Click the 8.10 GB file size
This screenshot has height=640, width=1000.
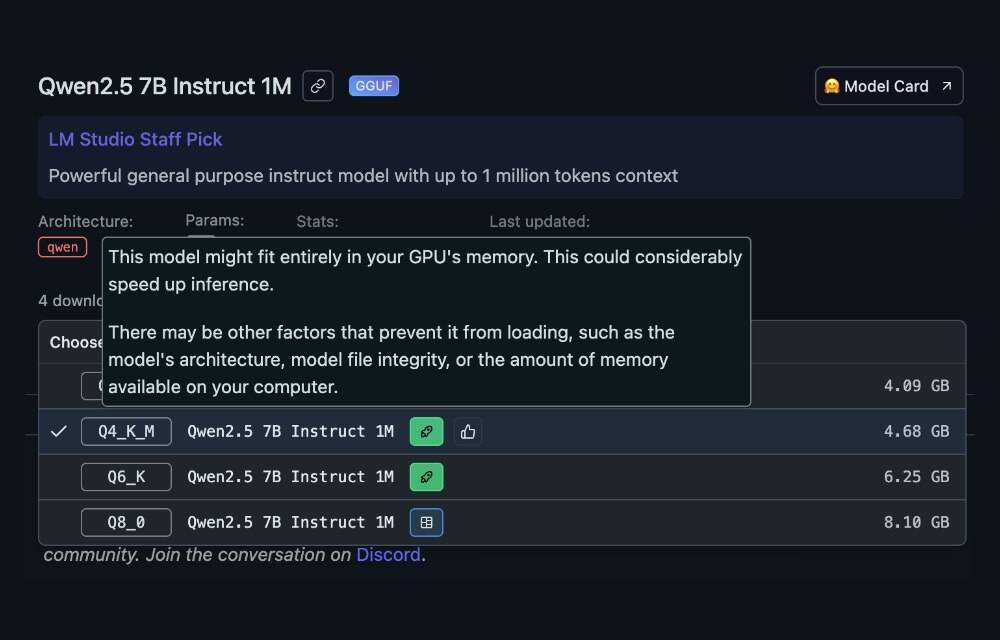tap(916, 522)
